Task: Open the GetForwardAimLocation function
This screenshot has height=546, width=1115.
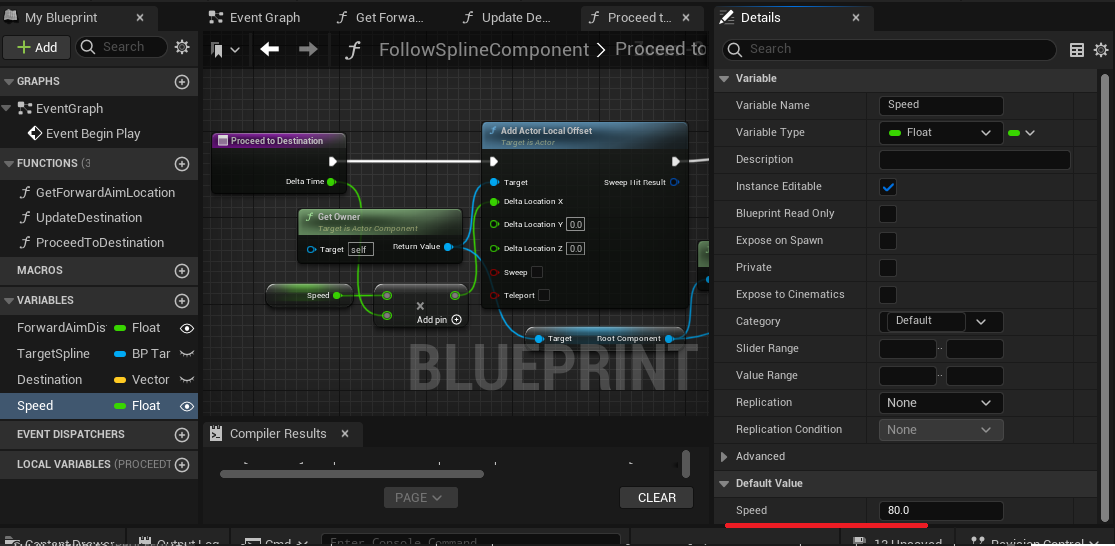Action: (x=105, y=193)
